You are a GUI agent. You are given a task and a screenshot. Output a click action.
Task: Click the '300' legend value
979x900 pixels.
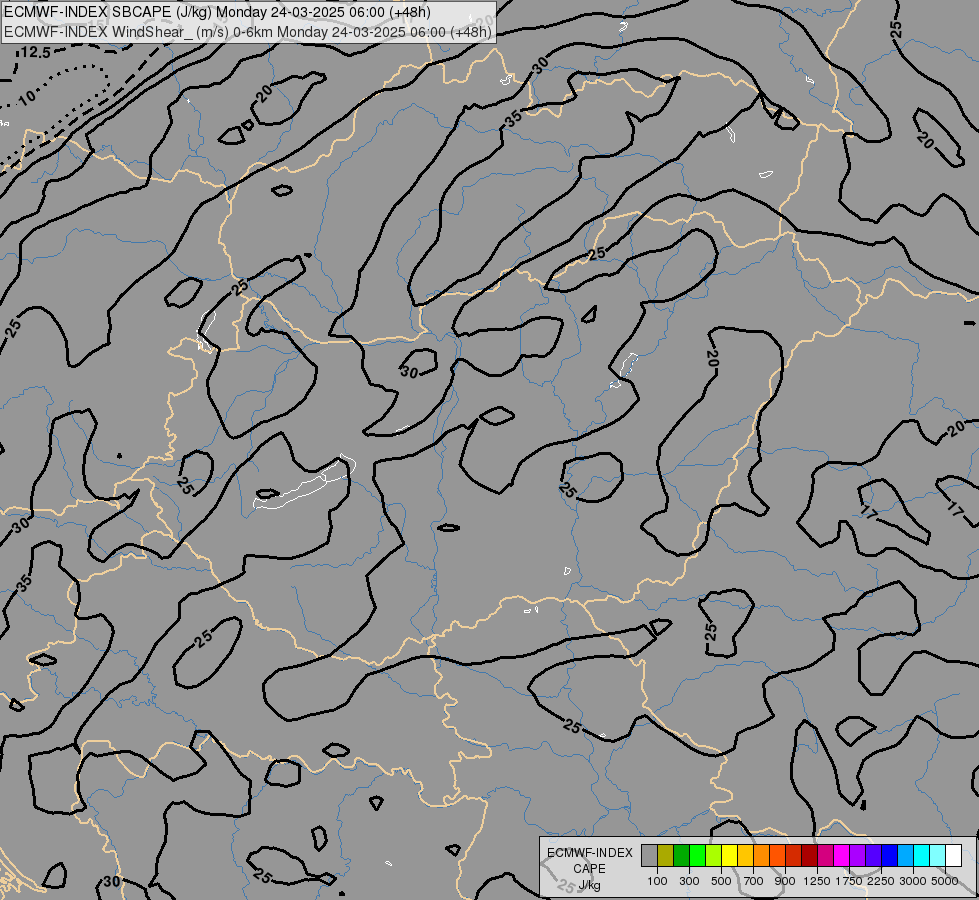tap(689, 881)
